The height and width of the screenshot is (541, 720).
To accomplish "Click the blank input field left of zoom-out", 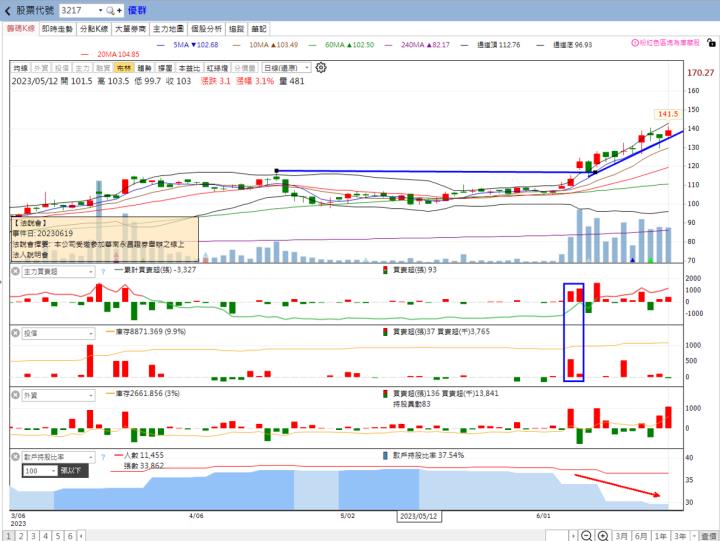I will 557,536.
